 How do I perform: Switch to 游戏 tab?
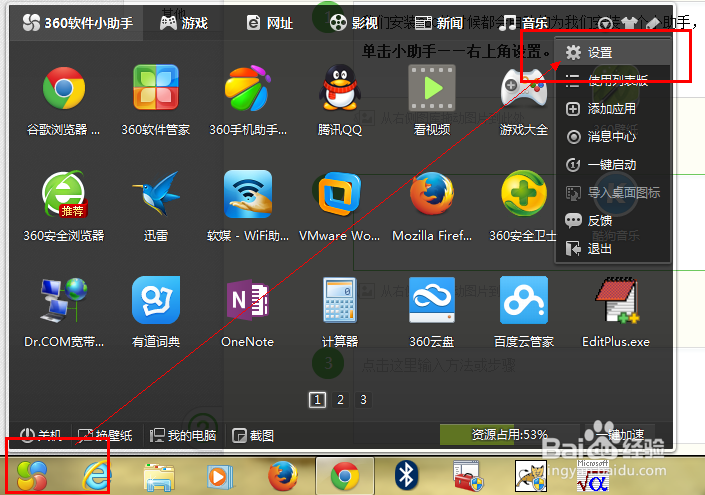pyautogui.click(x=184, y=22)
